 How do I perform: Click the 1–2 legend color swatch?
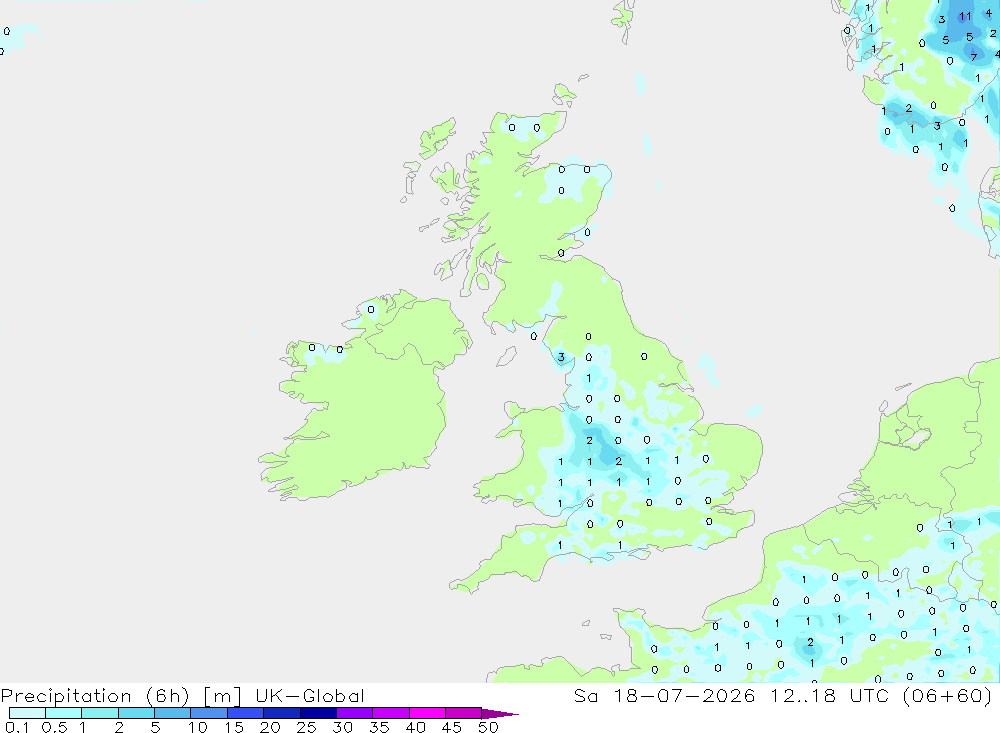pyautogui.click(x=100, y=713)
